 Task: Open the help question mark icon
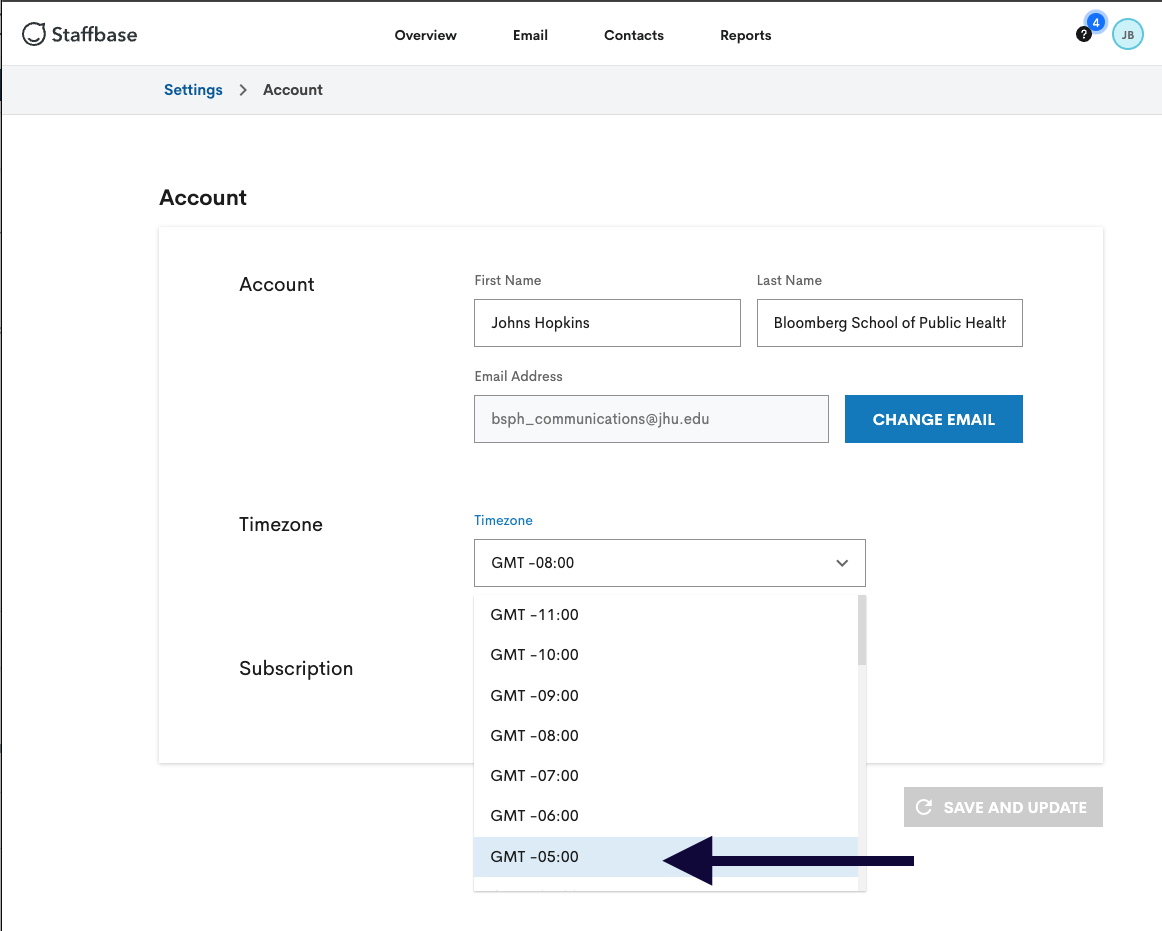(x=1083, y=34)
